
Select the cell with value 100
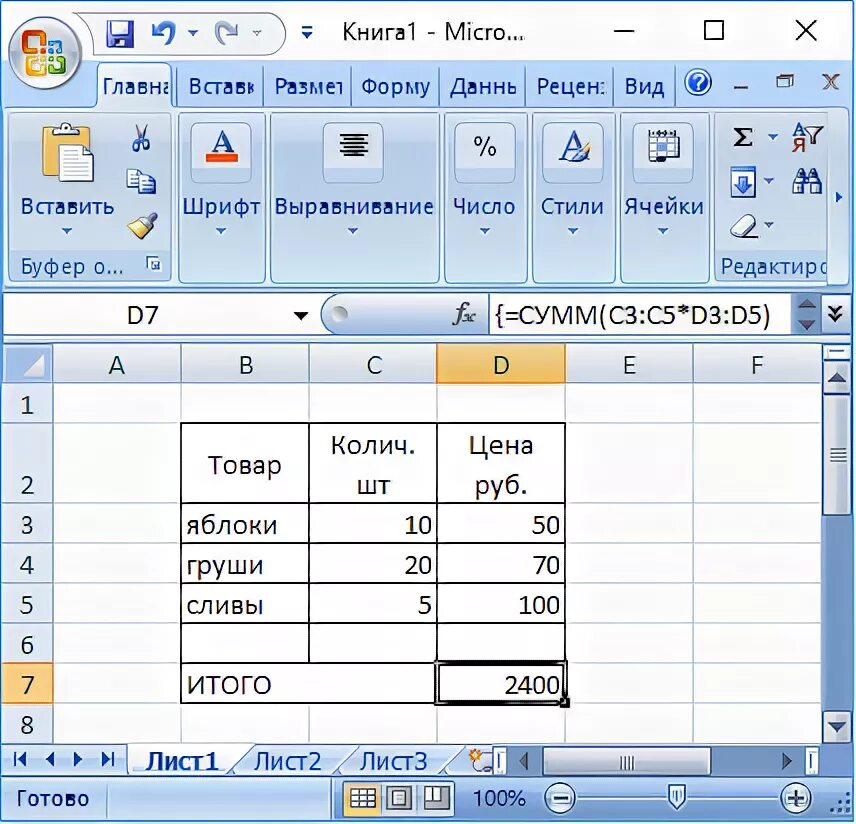pos(501,604)
